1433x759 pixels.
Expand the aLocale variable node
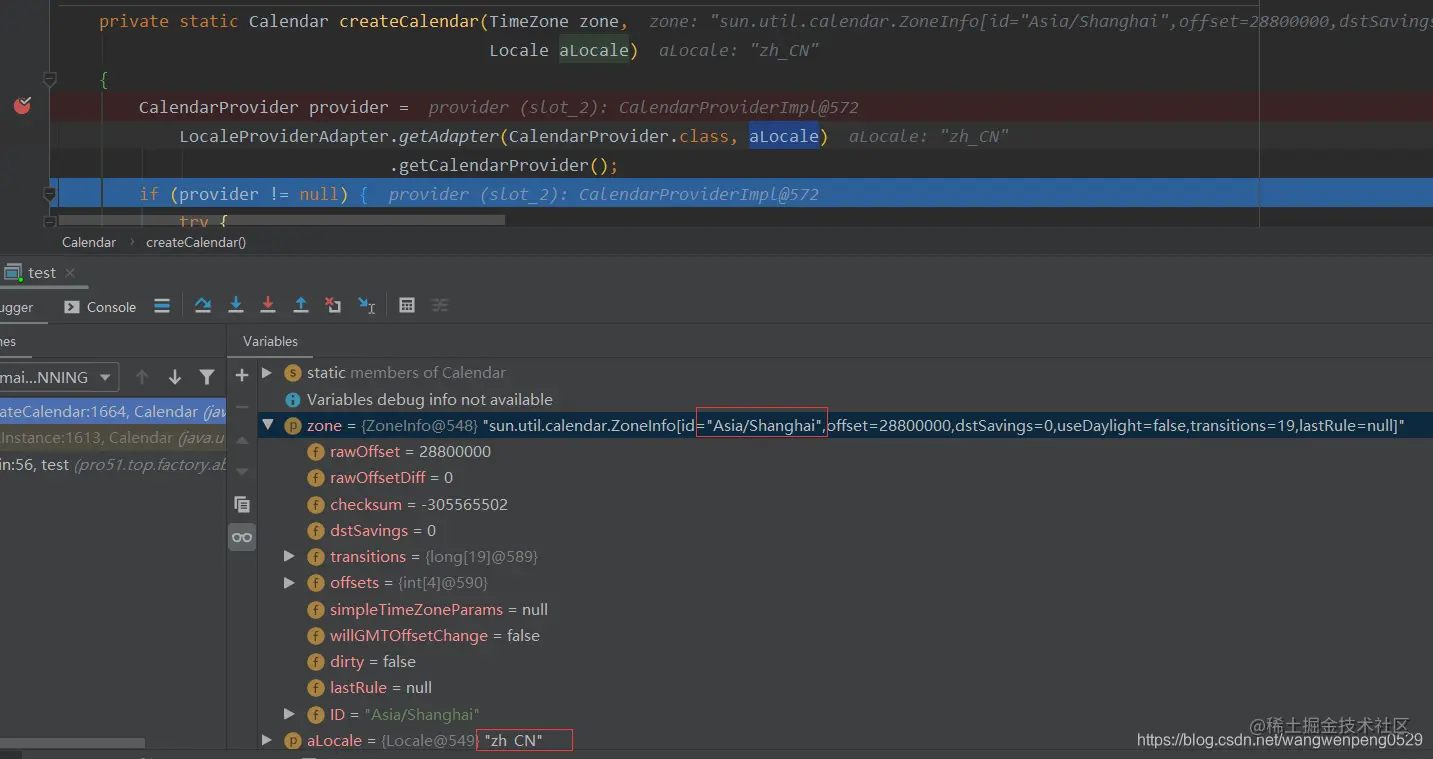(x=267, y=740)
